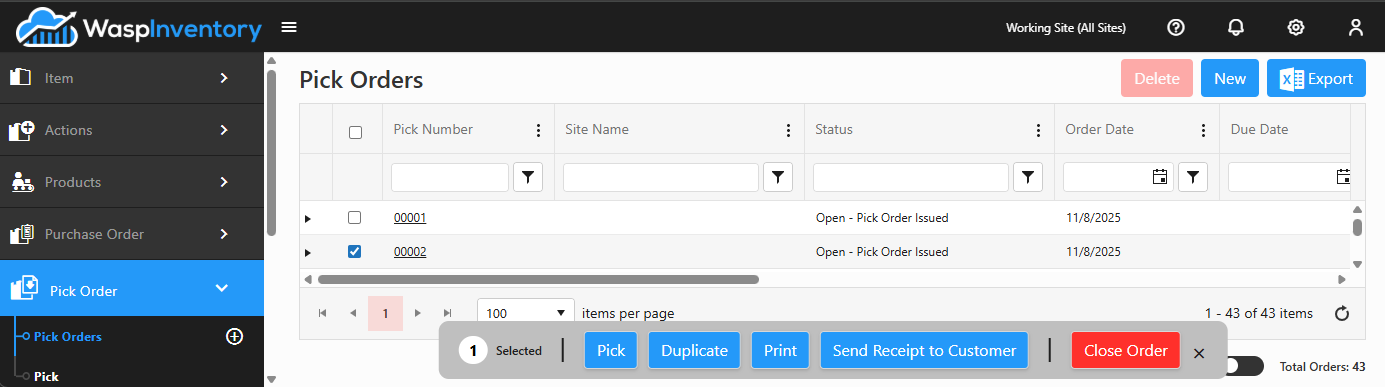Image resolution: width=1385 pixels, height=387 pixels.
Task: Open the notifications bell
Action: (1236, 27)
